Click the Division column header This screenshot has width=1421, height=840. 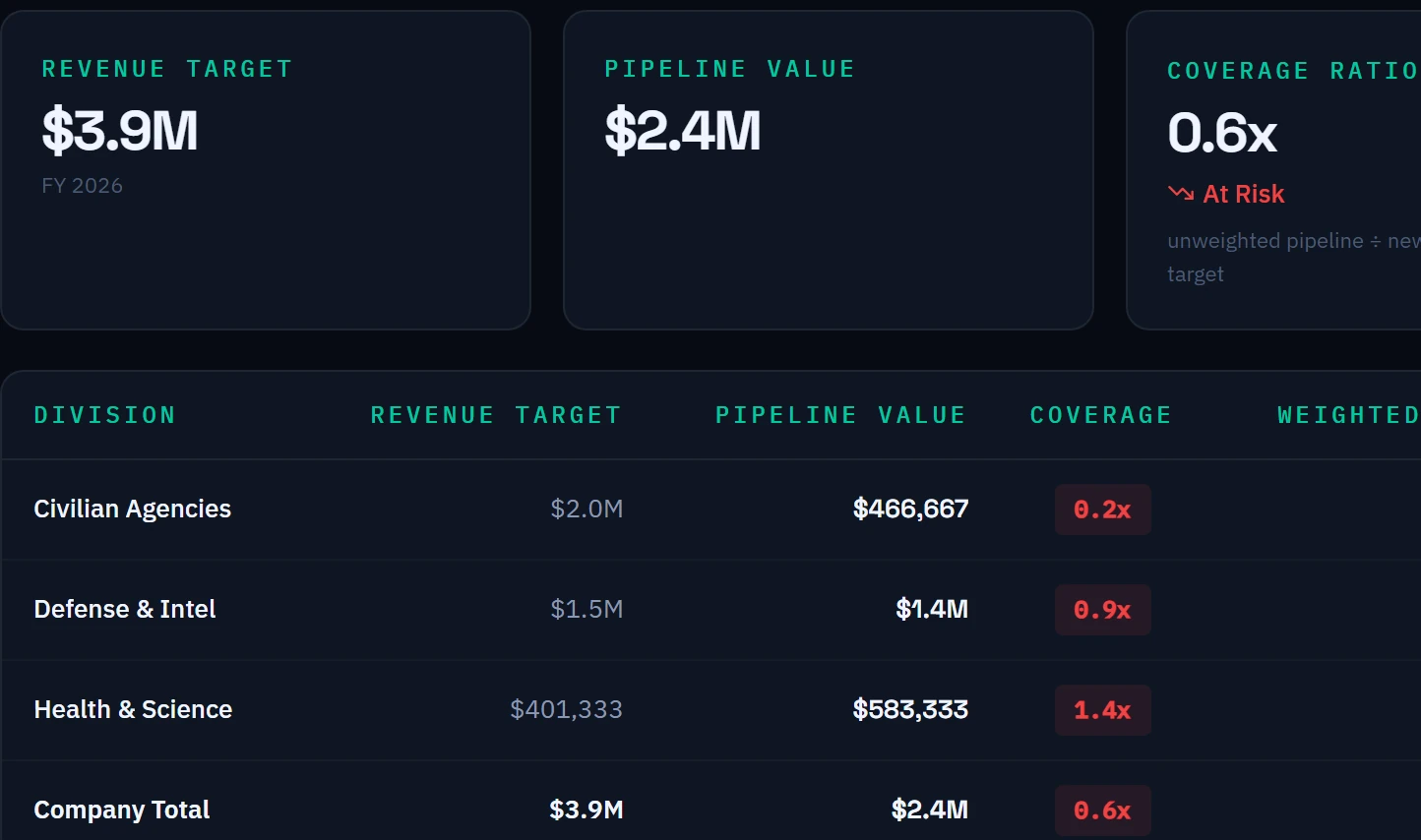point(105,415)
